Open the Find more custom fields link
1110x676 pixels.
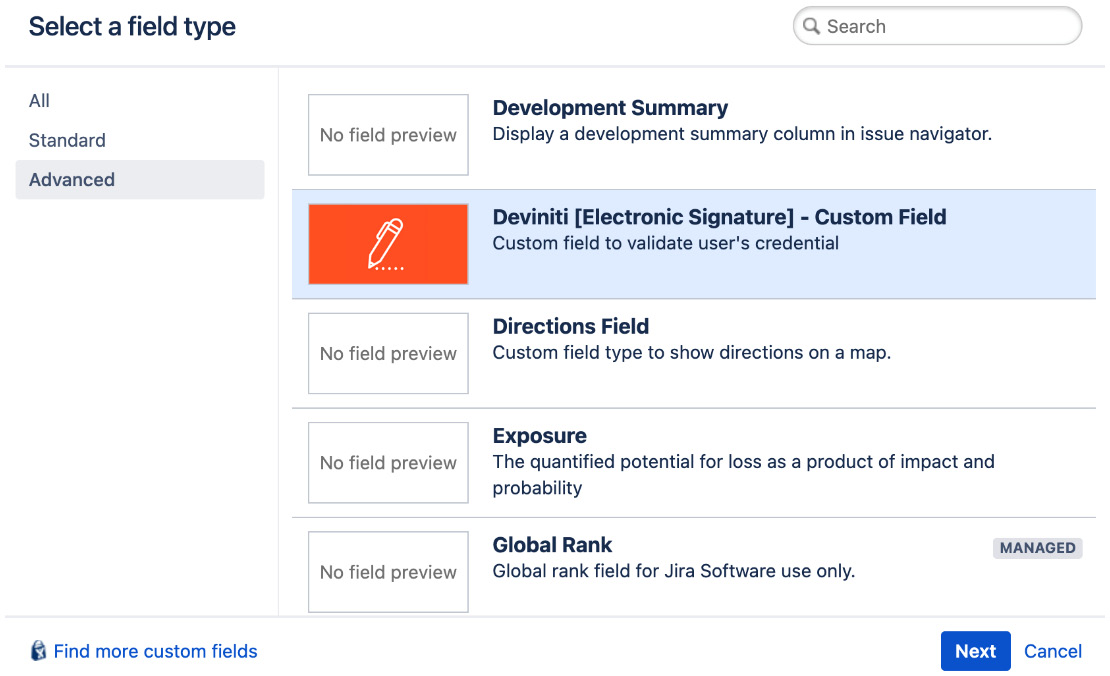click(155, 650)
